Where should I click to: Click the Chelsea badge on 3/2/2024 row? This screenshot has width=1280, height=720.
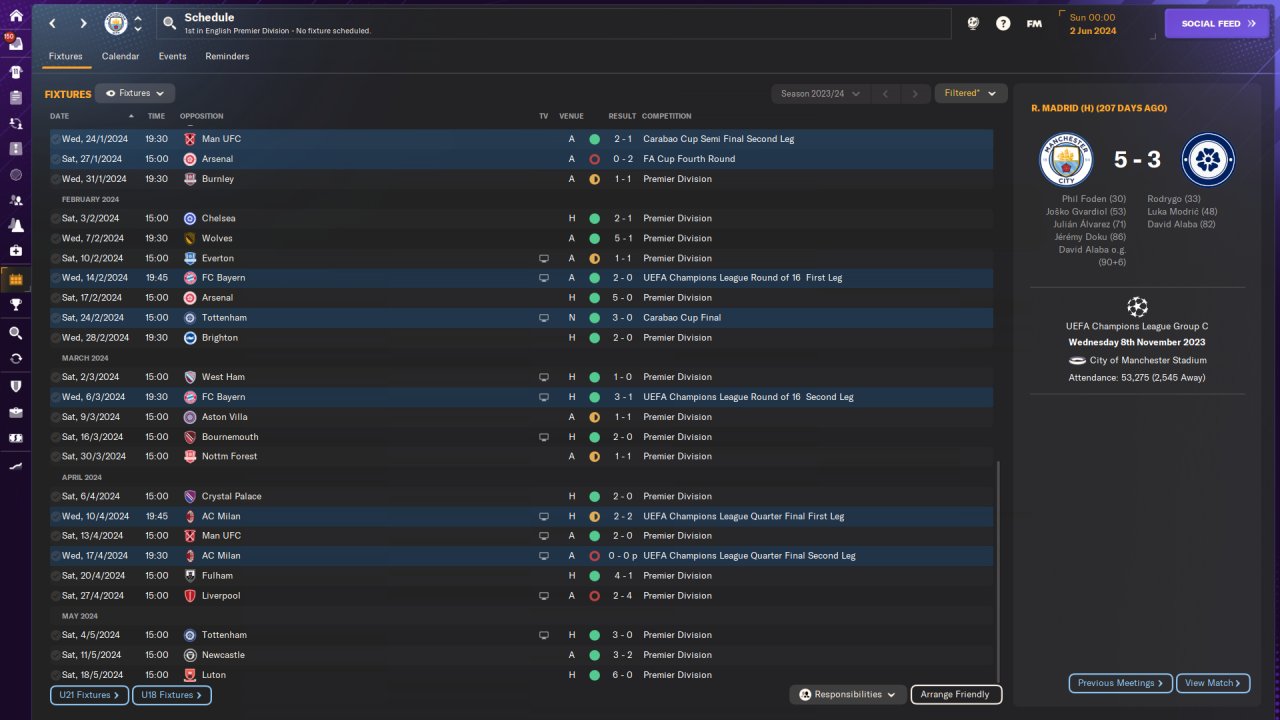pyautogui.click(x=190, y=218)
